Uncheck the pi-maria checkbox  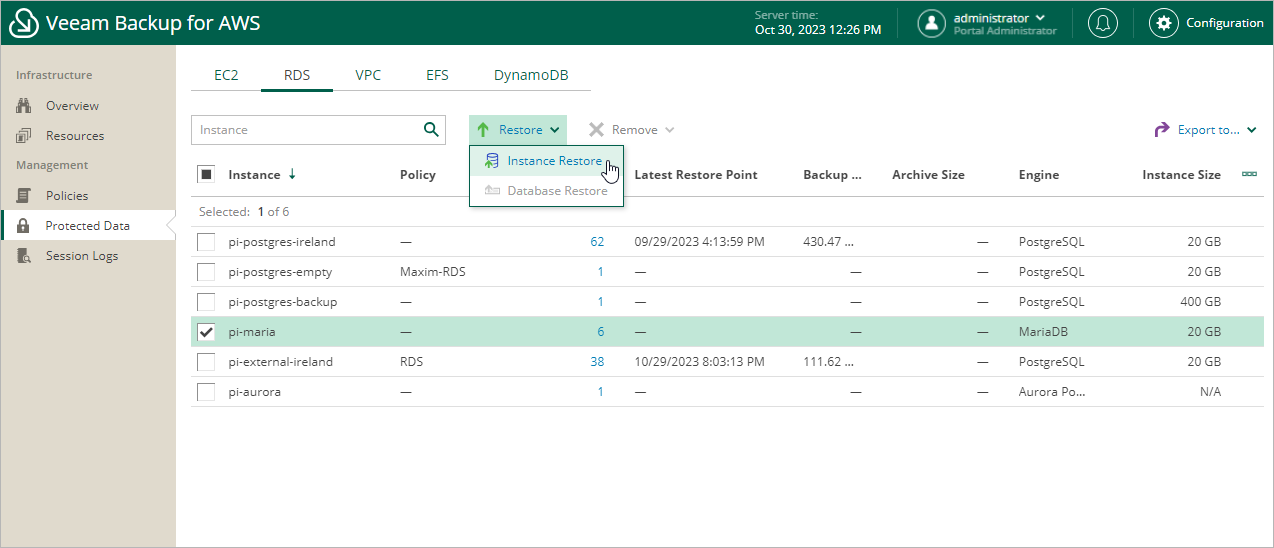[x=206, y=332]
